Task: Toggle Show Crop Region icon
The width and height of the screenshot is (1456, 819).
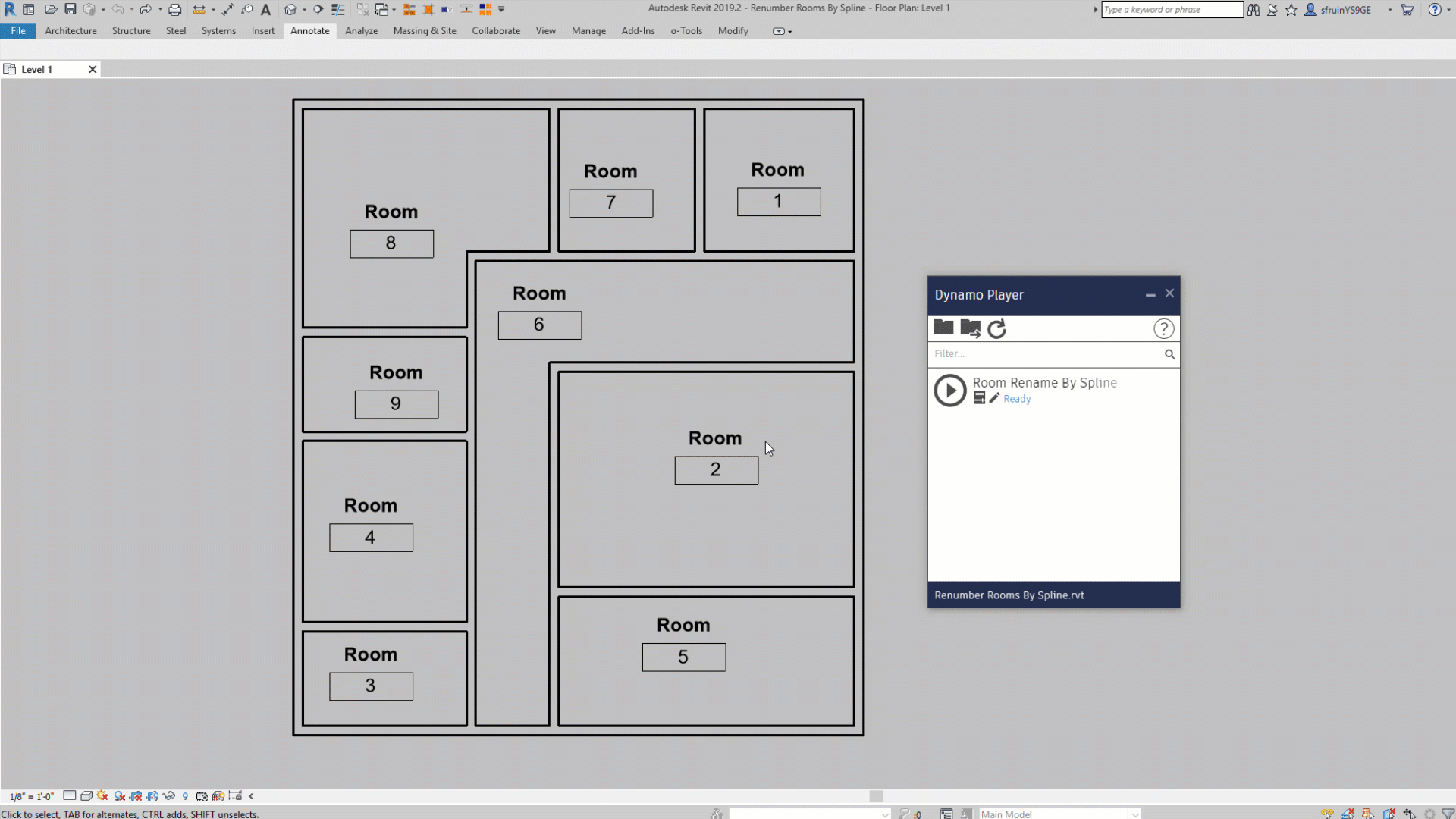Action: [152, 796]
